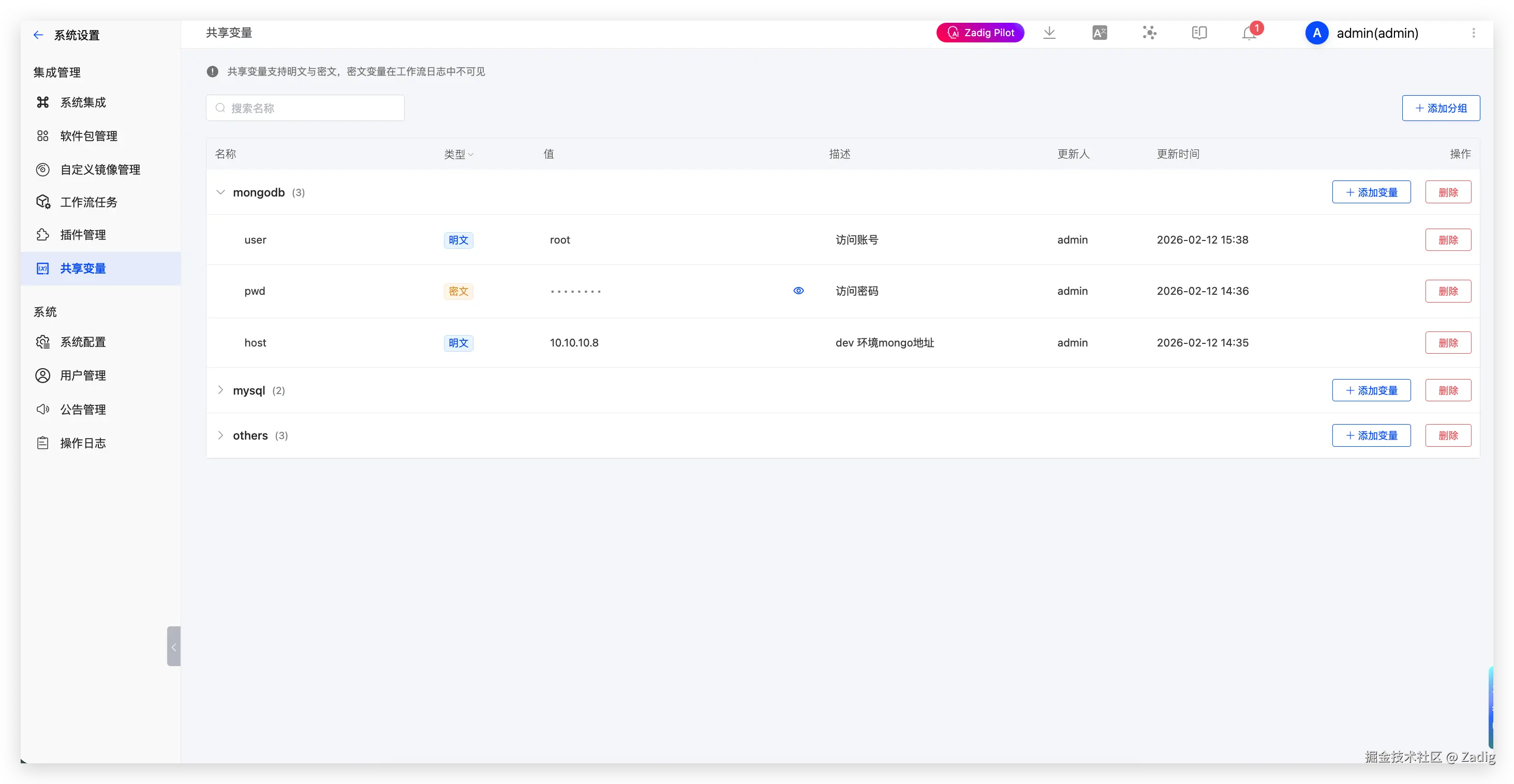Viewport: 1514px width, 784px height.
Task: Click 添加变量 for the mysql group
Action: tap(1371, 390)
